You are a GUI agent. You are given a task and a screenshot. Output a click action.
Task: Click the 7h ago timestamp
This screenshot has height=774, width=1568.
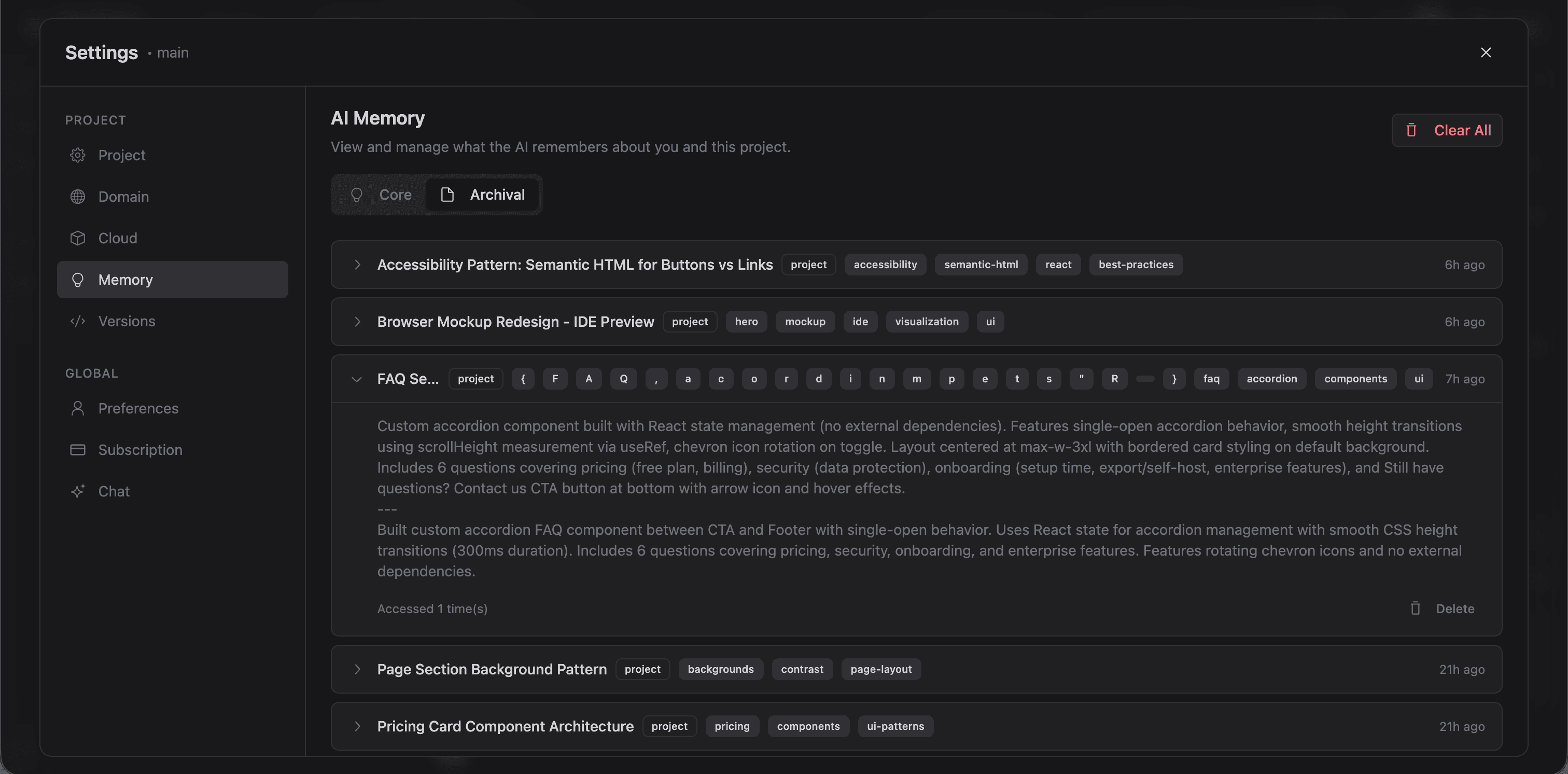pyautogui.click(x=1464, y=379)
